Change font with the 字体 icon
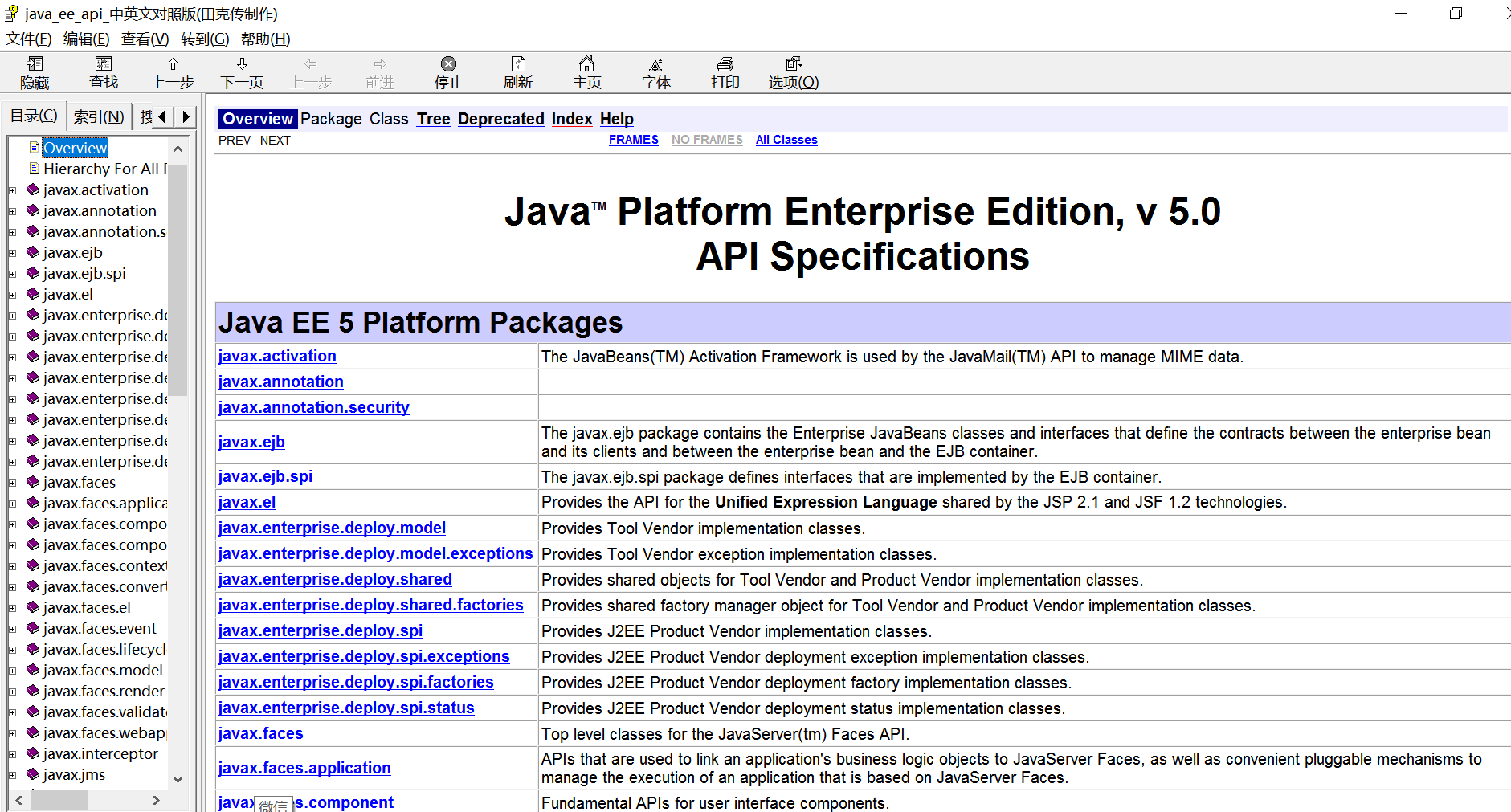1511x812 pixels. (656, 64)
